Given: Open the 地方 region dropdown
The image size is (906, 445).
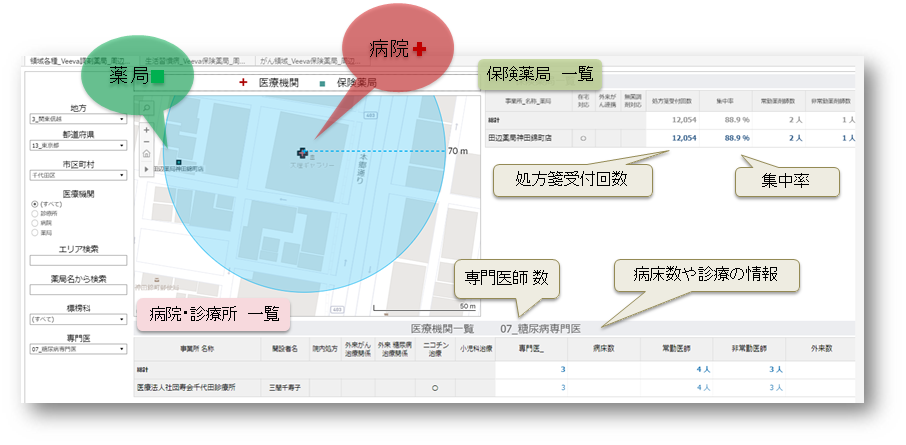Looking at the screenshot, I should (x=78, y=119).
